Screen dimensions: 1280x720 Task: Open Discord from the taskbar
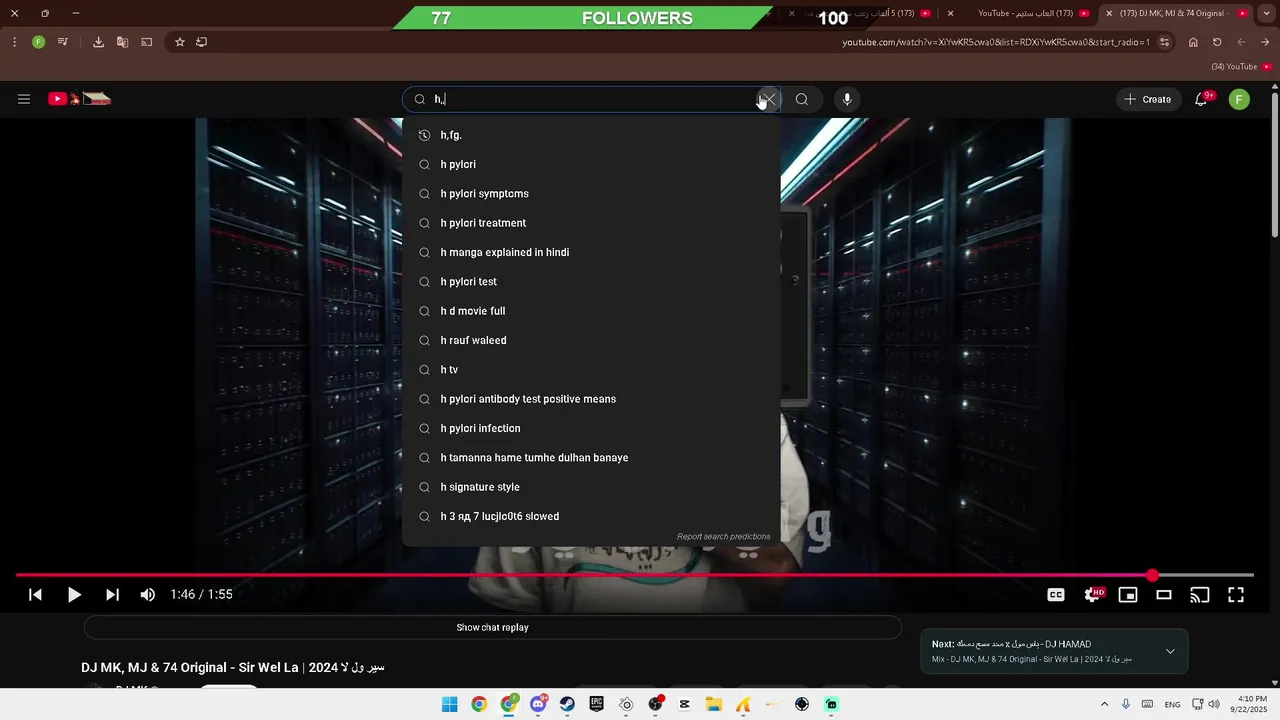[x=538, y=705]
